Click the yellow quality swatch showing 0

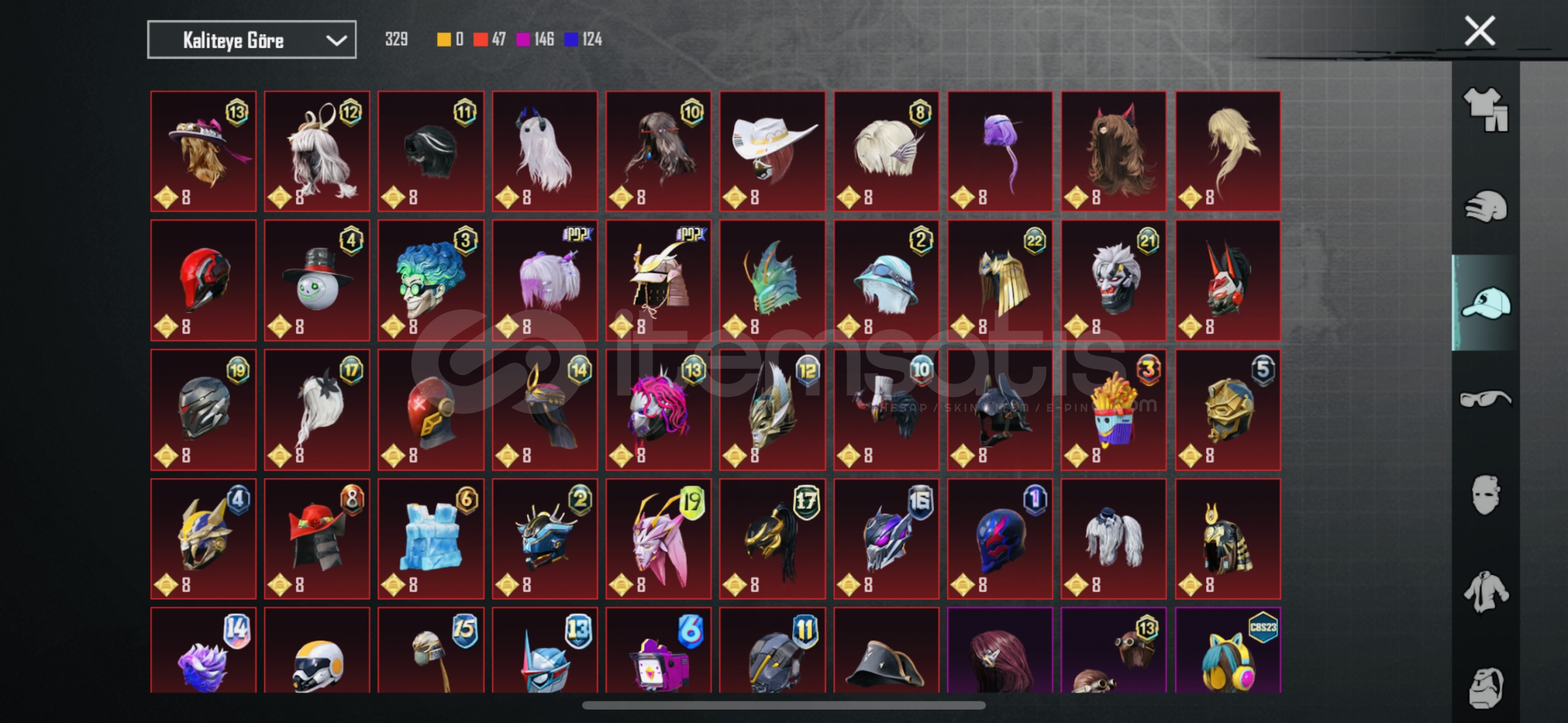point(443,39)
